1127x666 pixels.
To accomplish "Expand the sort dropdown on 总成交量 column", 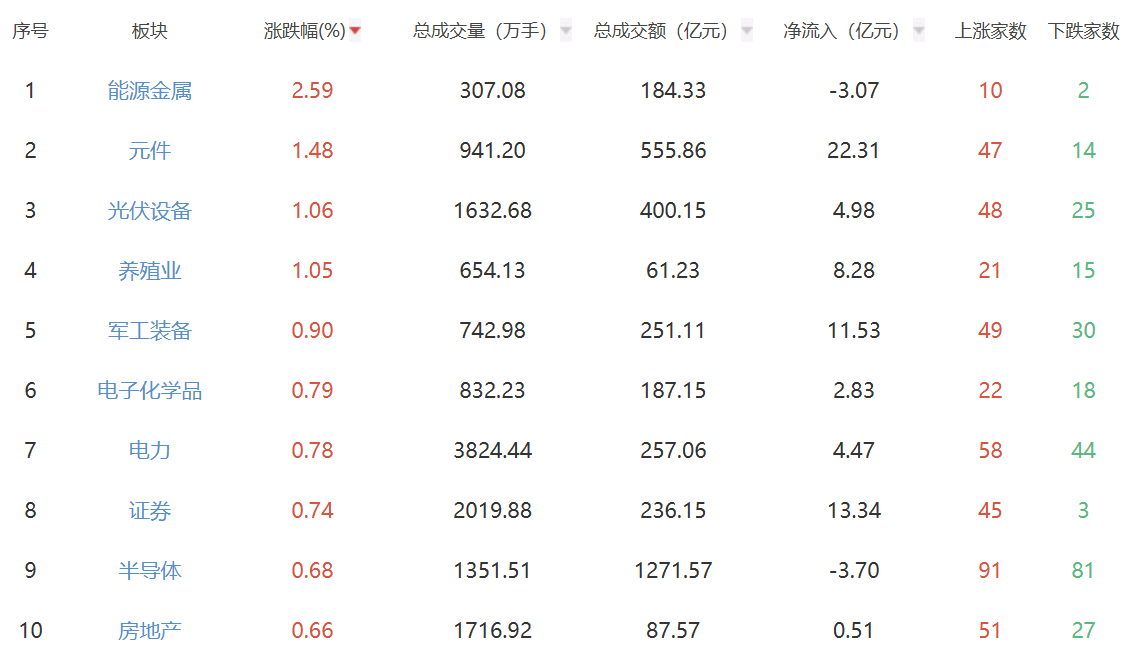I will click(x=566, y=31).
